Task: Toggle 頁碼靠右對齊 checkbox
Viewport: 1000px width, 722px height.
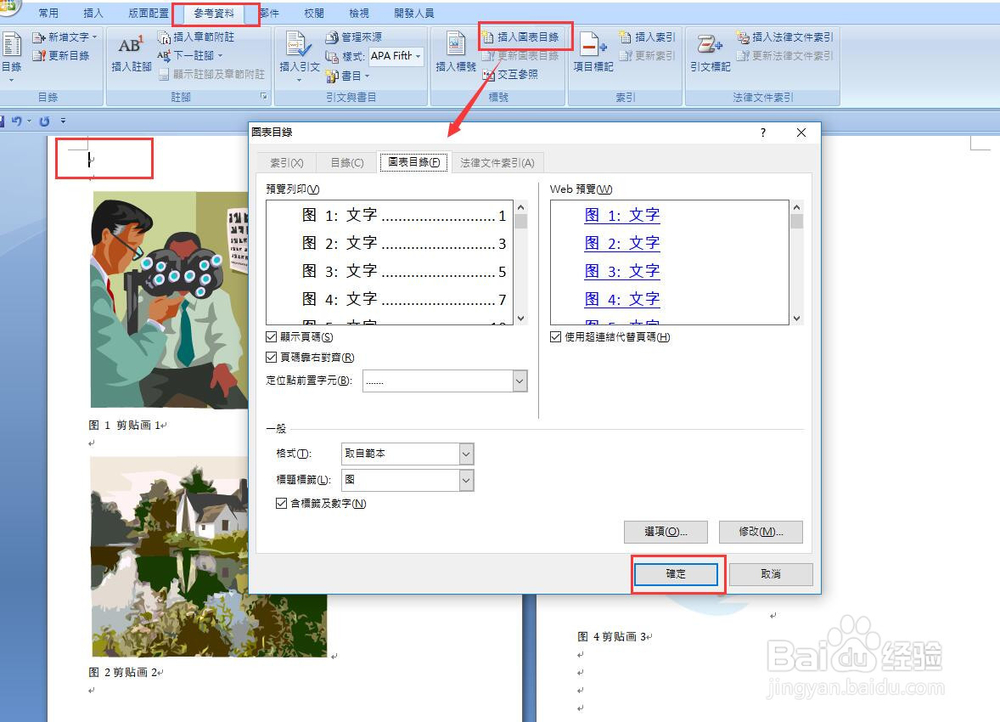Action: (x=272, y=357)
